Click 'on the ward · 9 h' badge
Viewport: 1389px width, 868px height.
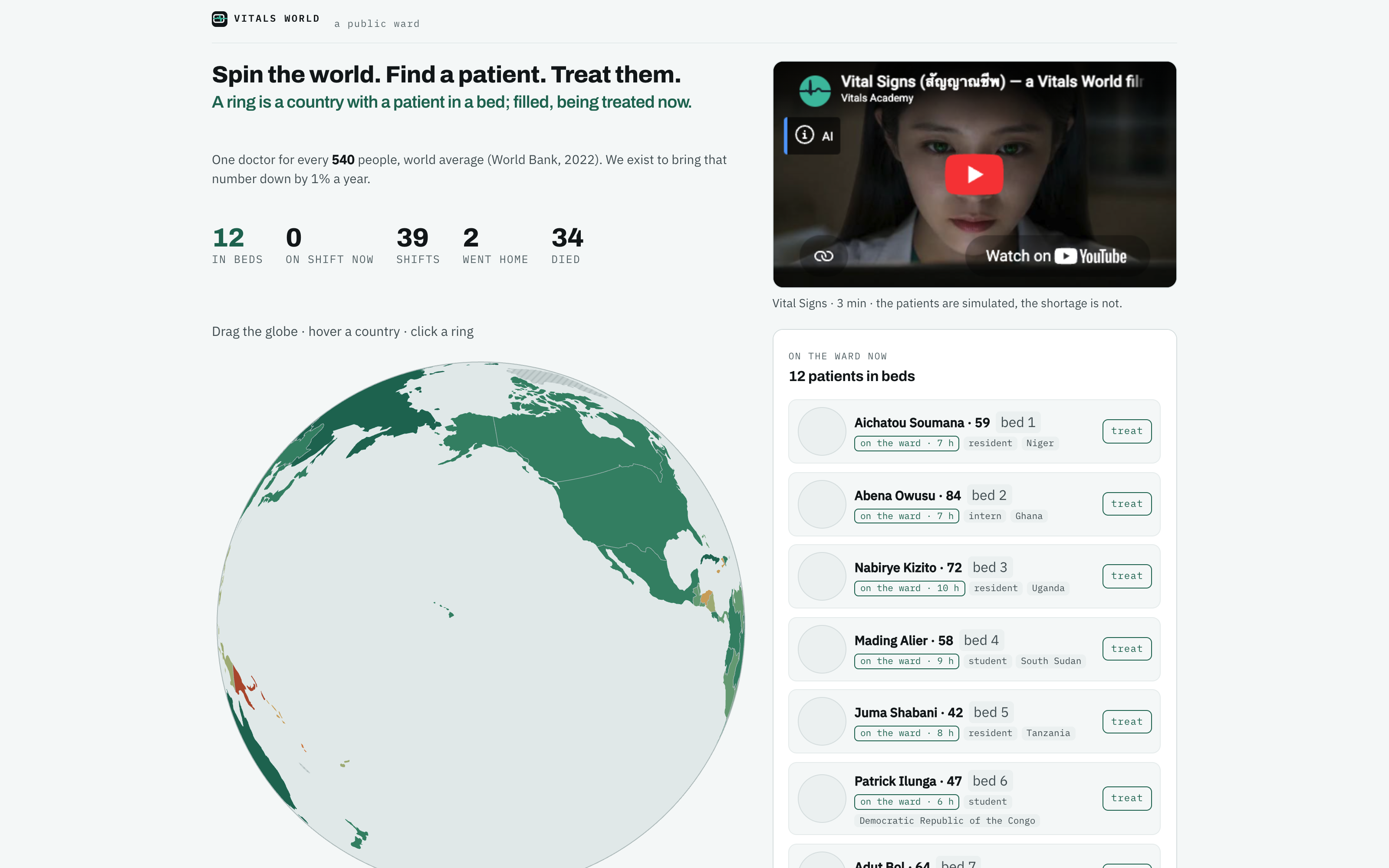tap(906, 661)
